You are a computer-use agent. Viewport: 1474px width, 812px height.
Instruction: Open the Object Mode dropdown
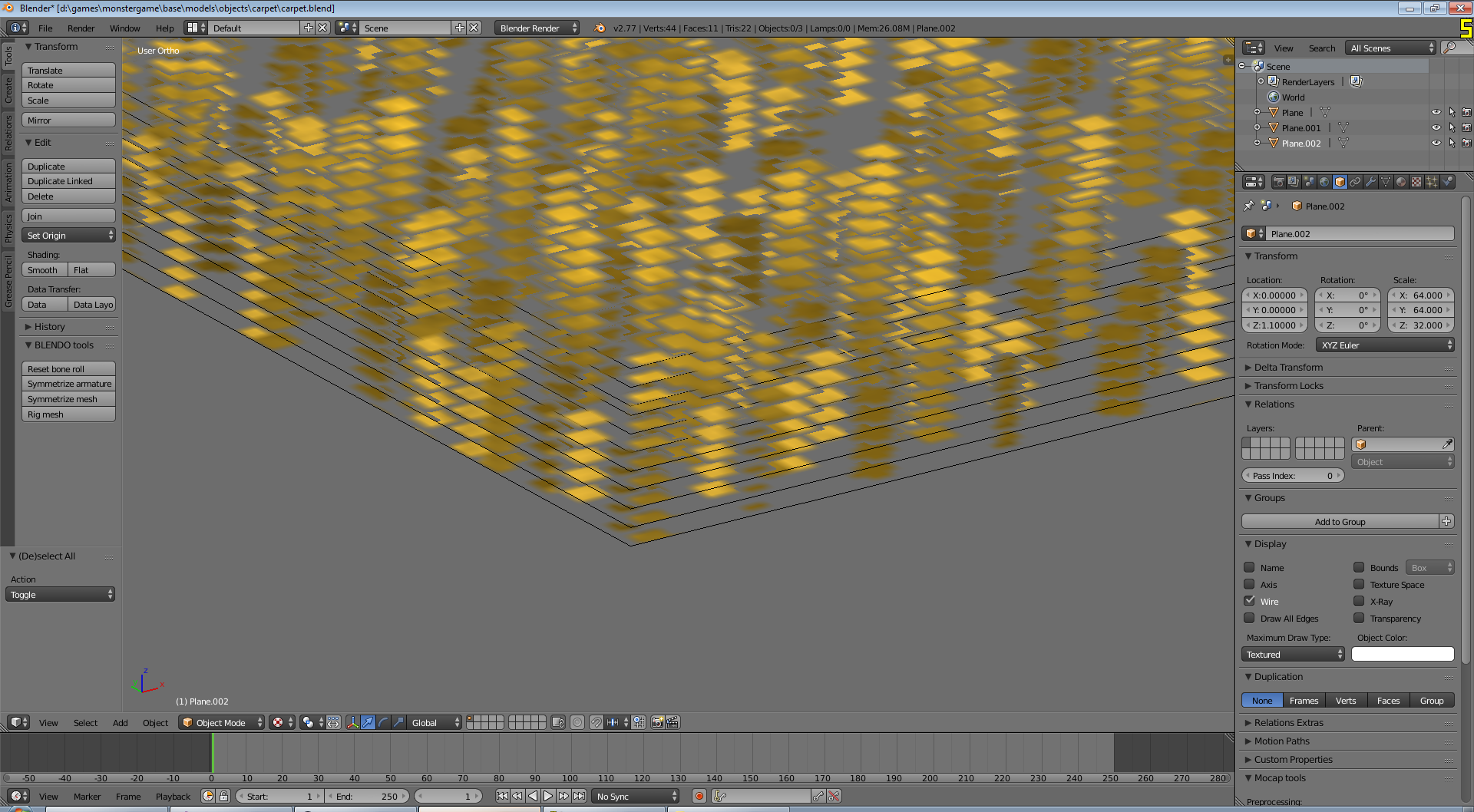[221, 722]
